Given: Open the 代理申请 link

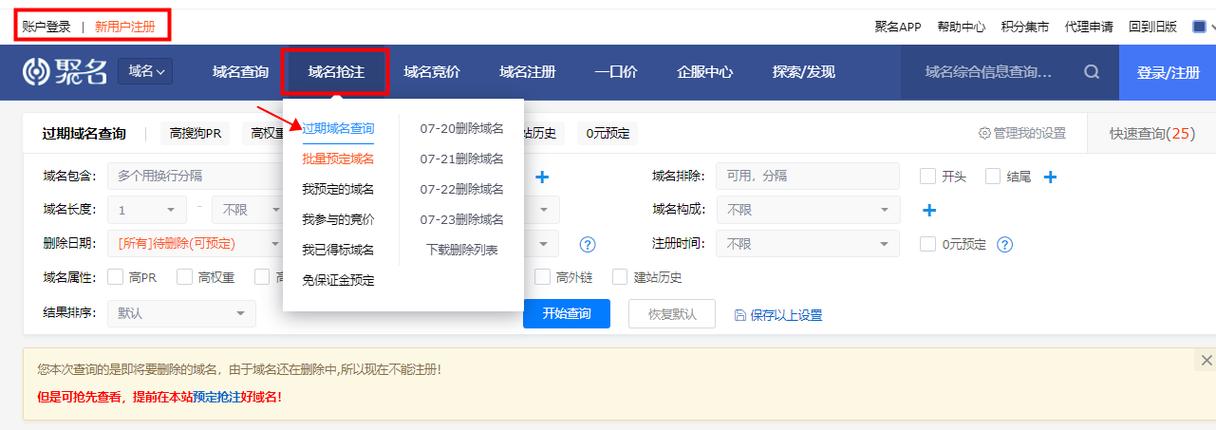Looking at the screenshot, I should coord(1089,27).
